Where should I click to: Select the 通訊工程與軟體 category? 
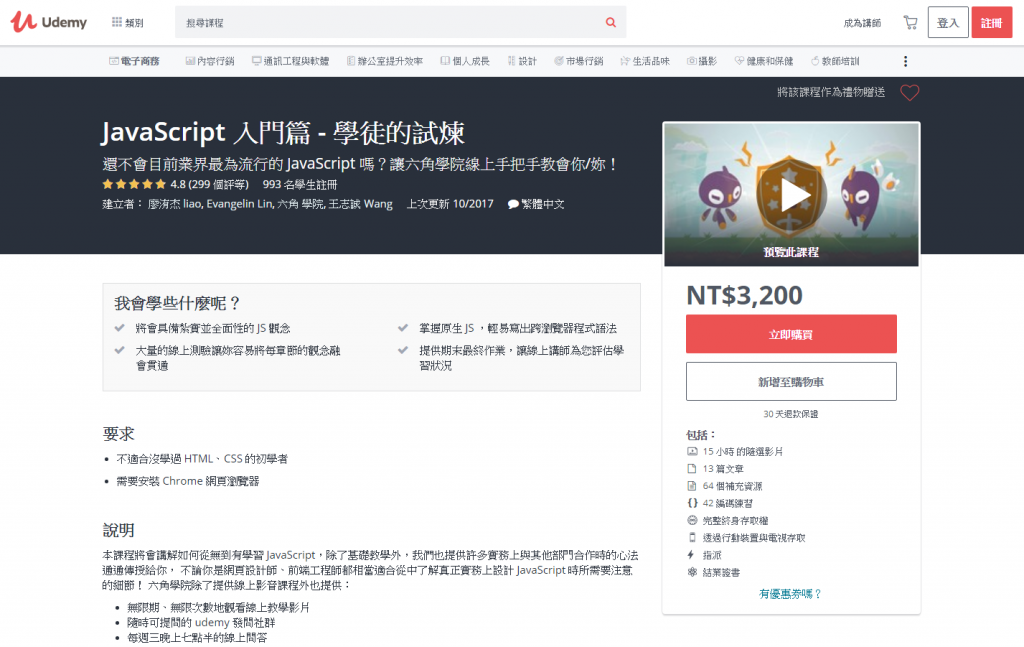291,61
